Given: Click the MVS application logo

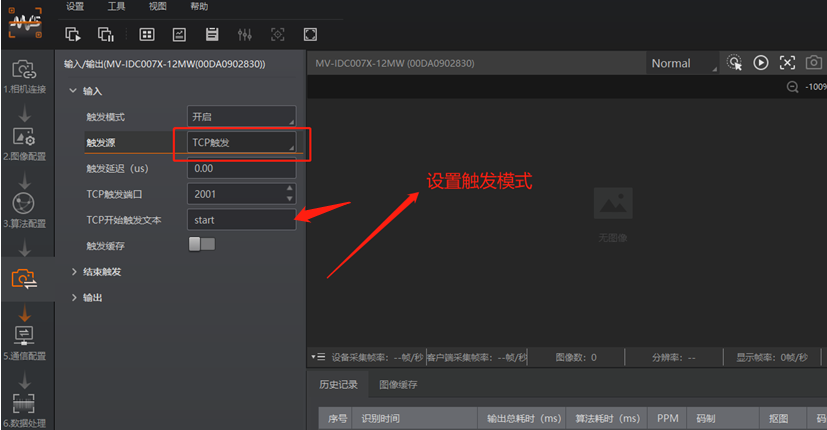Looking at the screenshot, I should point(25,23).
